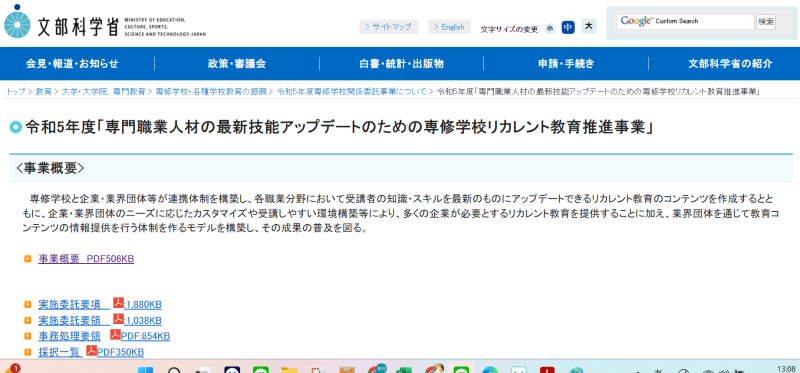Screen dimensions: 800x373
Task: Go to トップ in breadcrumb
Action: click(x=16, y=92)
